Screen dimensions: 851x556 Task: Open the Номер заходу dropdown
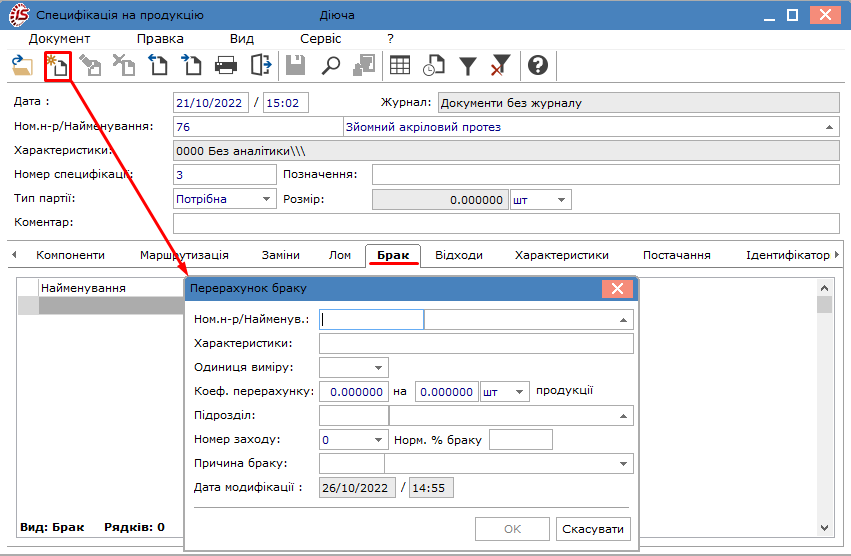[378, 440]
